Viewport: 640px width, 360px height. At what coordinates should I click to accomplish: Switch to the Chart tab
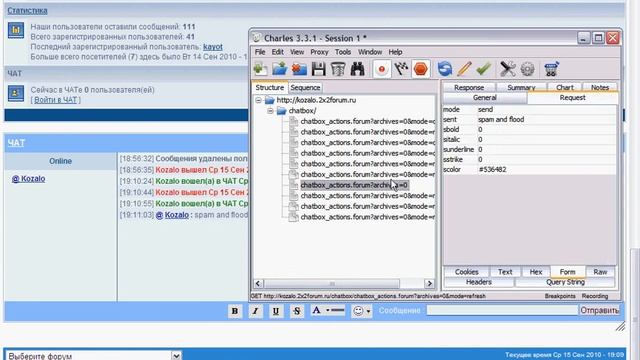(x=564, y=87)
